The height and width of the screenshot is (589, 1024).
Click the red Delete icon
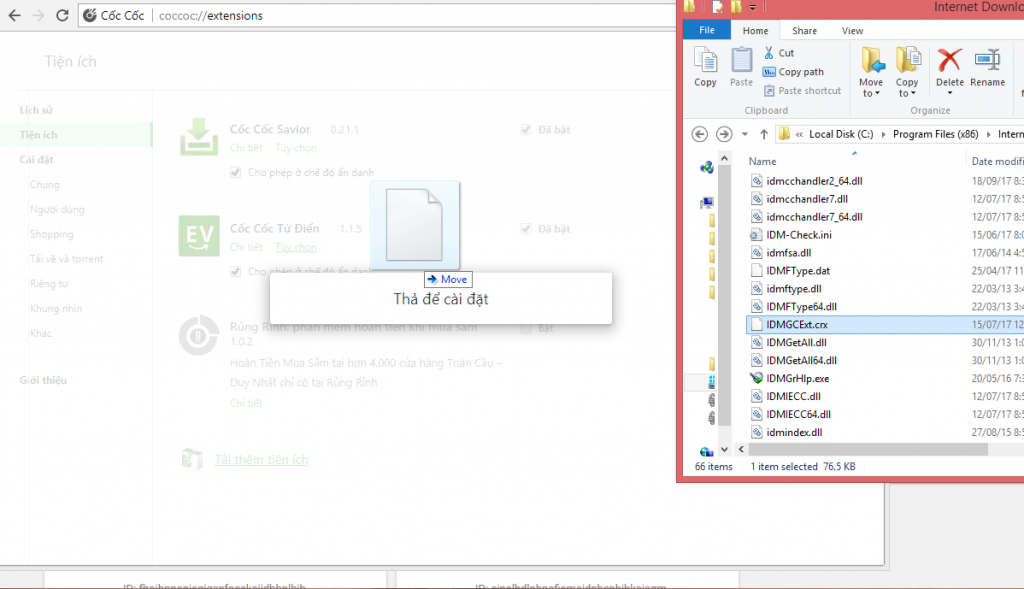pyautogui.click(x=950, y=61)
